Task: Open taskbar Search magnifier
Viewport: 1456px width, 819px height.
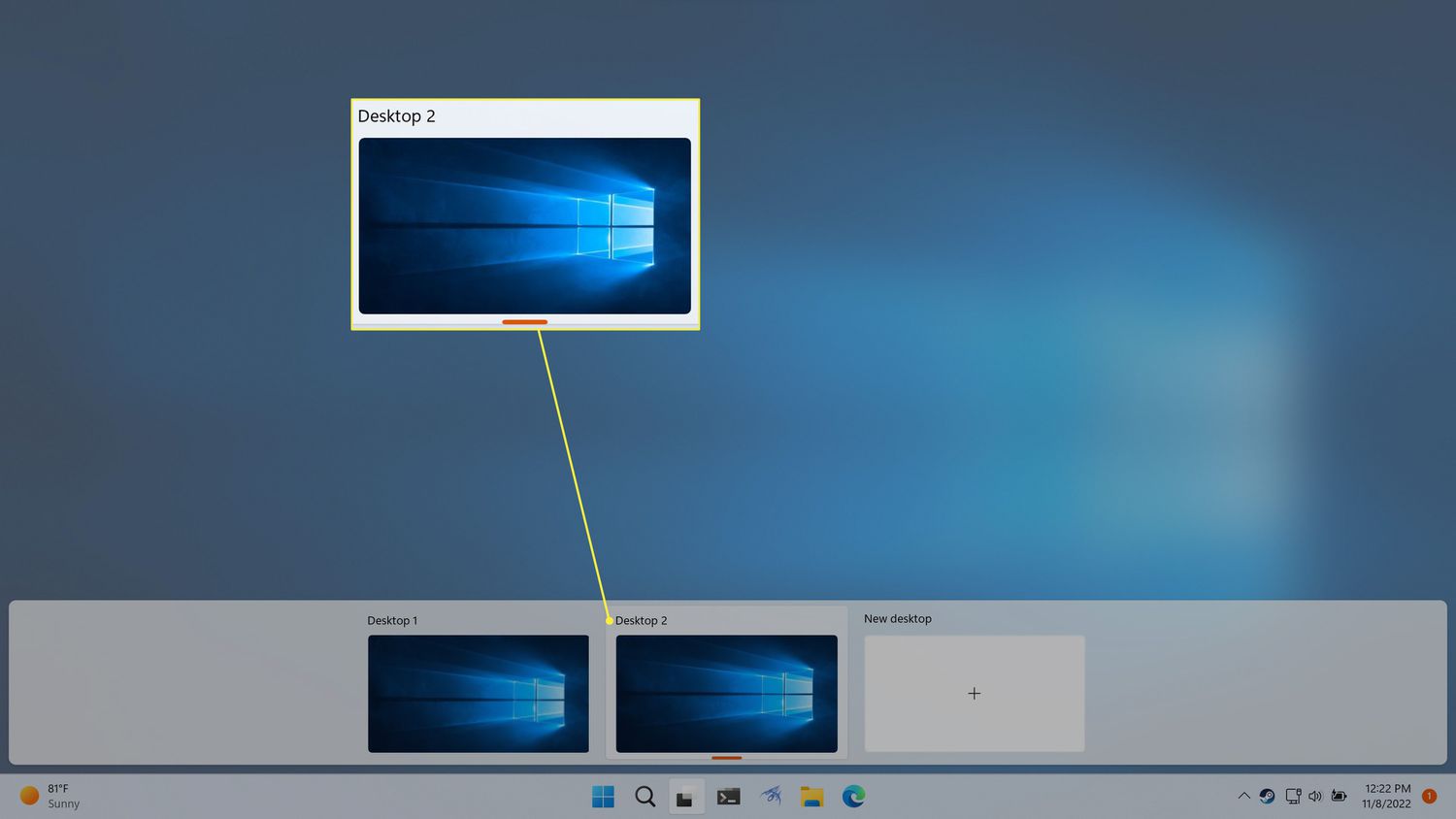Action: [645, 797]
